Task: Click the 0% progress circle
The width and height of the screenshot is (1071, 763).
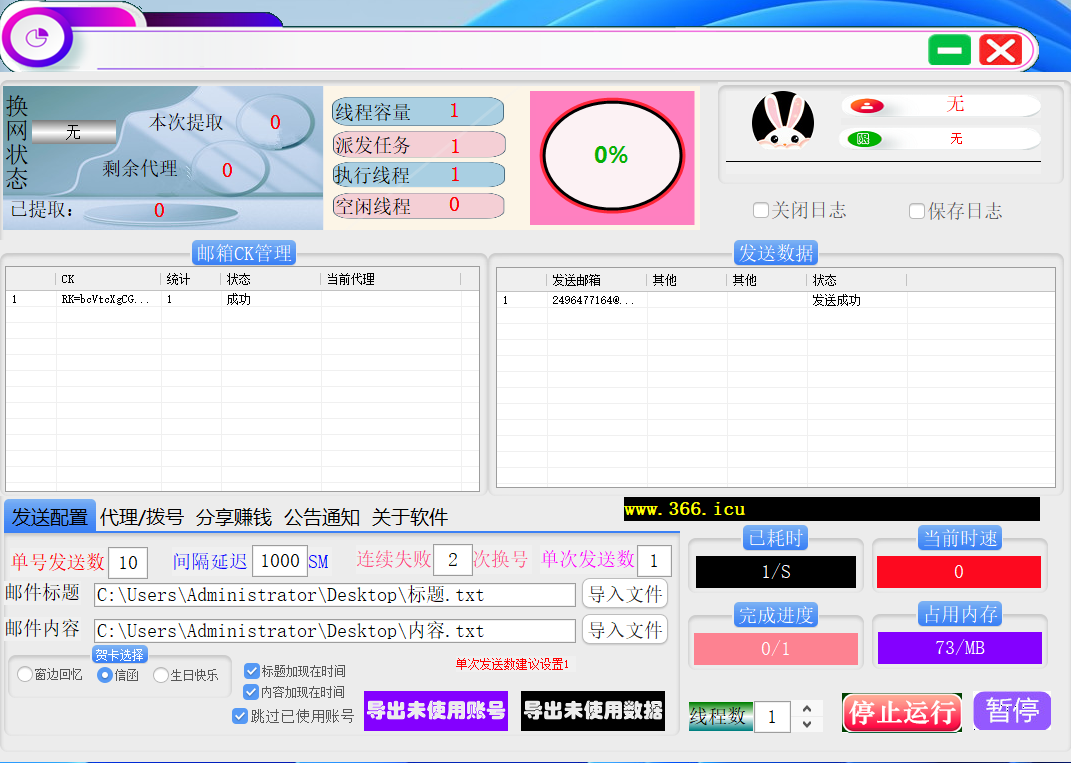Action: [x=611, y=155]
